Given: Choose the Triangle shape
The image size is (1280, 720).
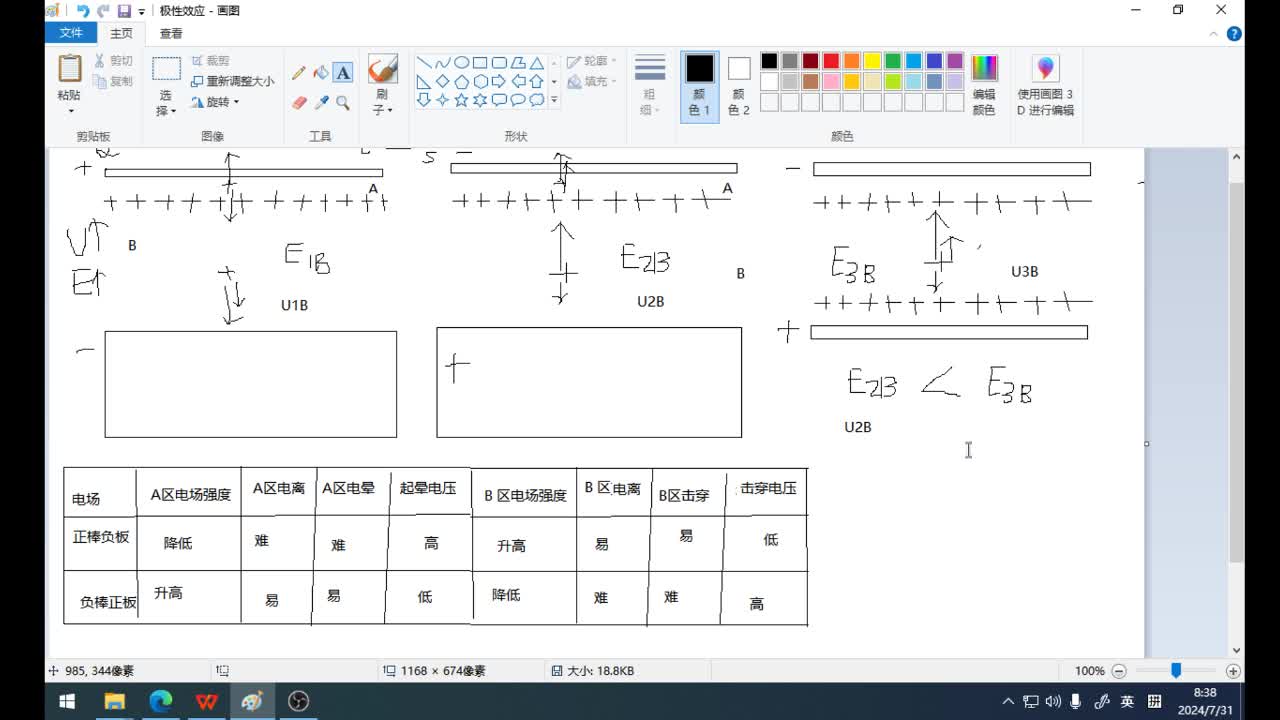Looking at the screenshot, I should 537,62.
